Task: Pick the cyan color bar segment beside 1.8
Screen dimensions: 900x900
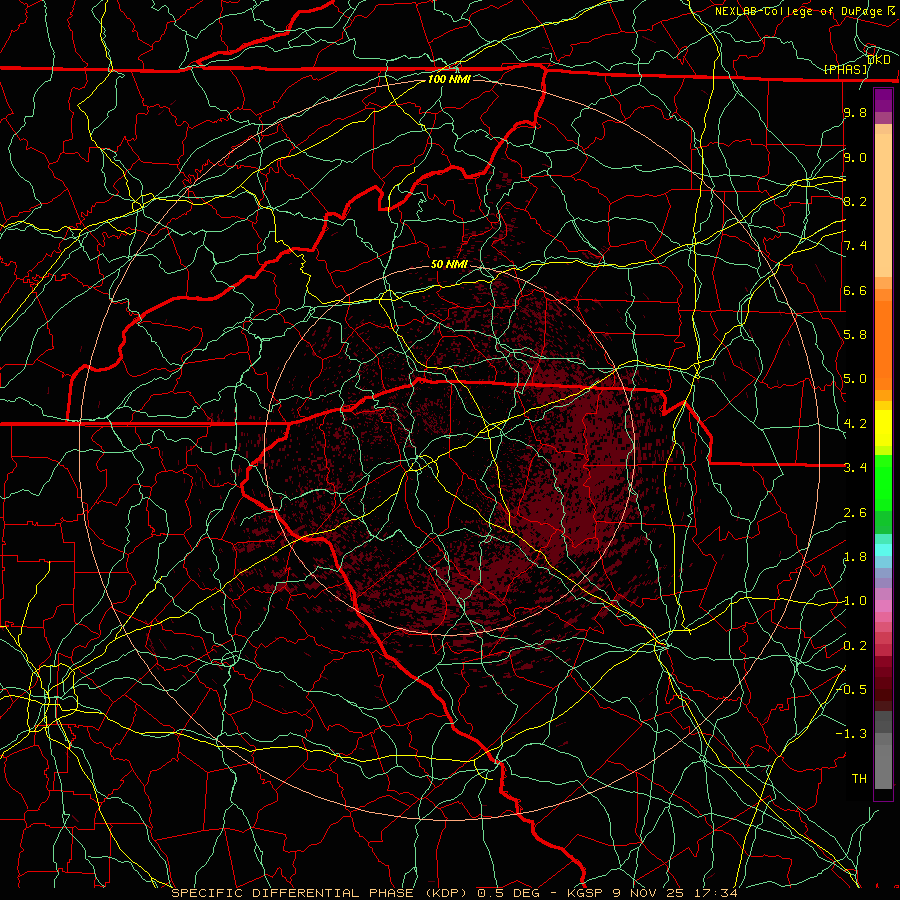Action: pos(883,550)
